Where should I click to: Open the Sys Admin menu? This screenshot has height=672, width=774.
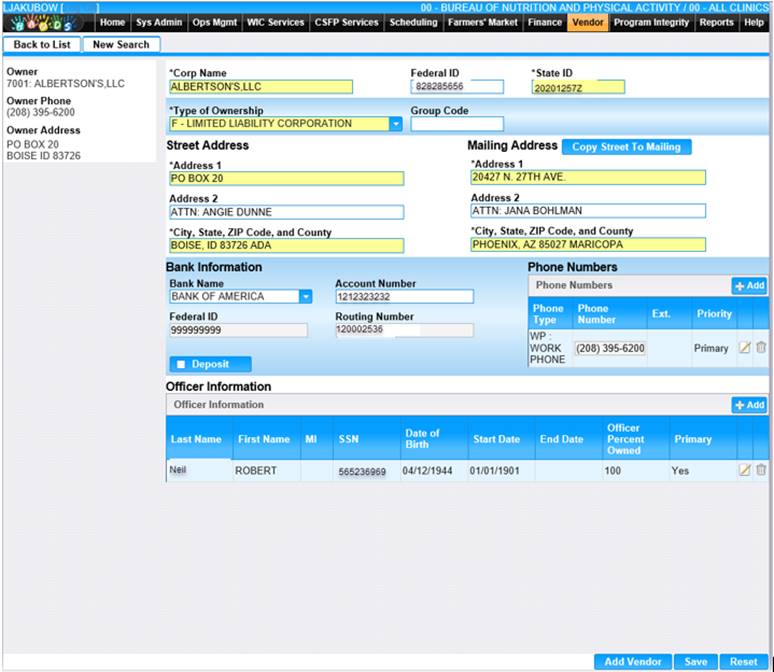point(159,23)
